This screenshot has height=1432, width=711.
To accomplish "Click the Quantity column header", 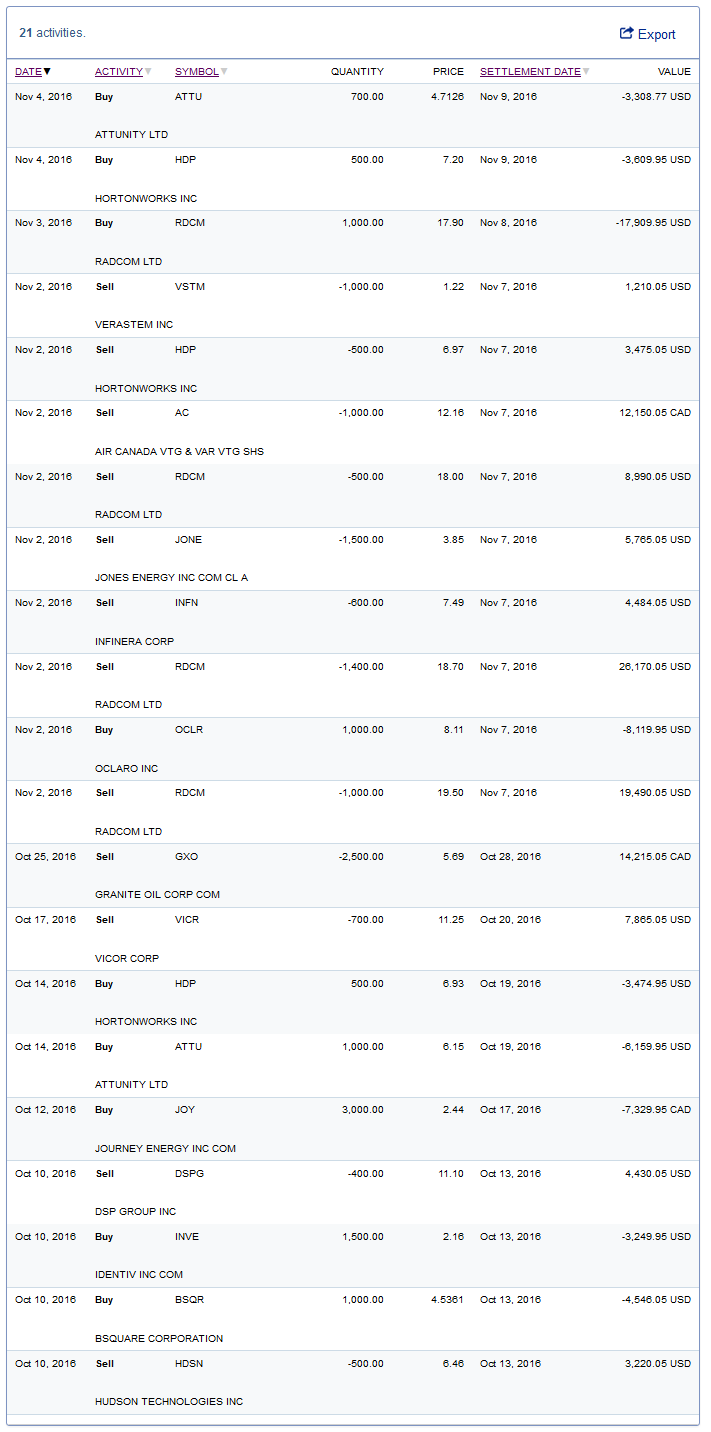I will pos(357,72).
